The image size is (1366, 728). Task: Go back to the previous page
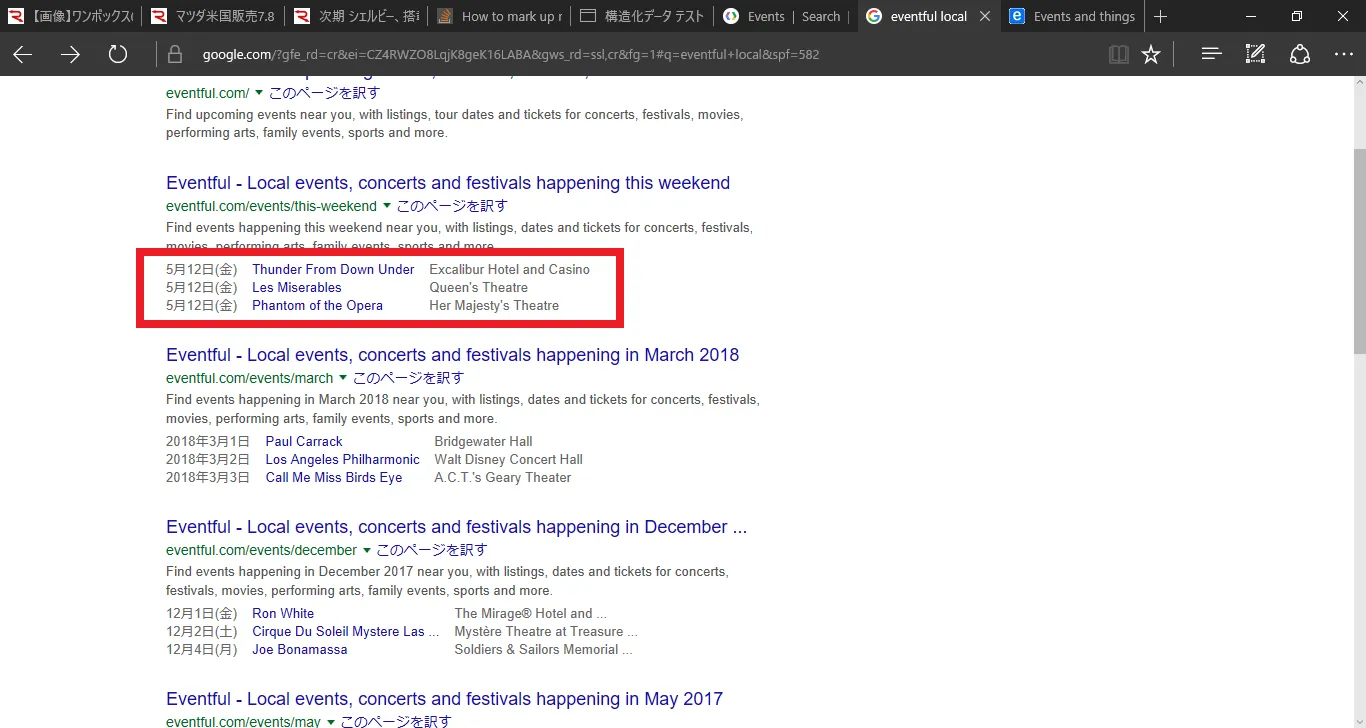(22, 55)
